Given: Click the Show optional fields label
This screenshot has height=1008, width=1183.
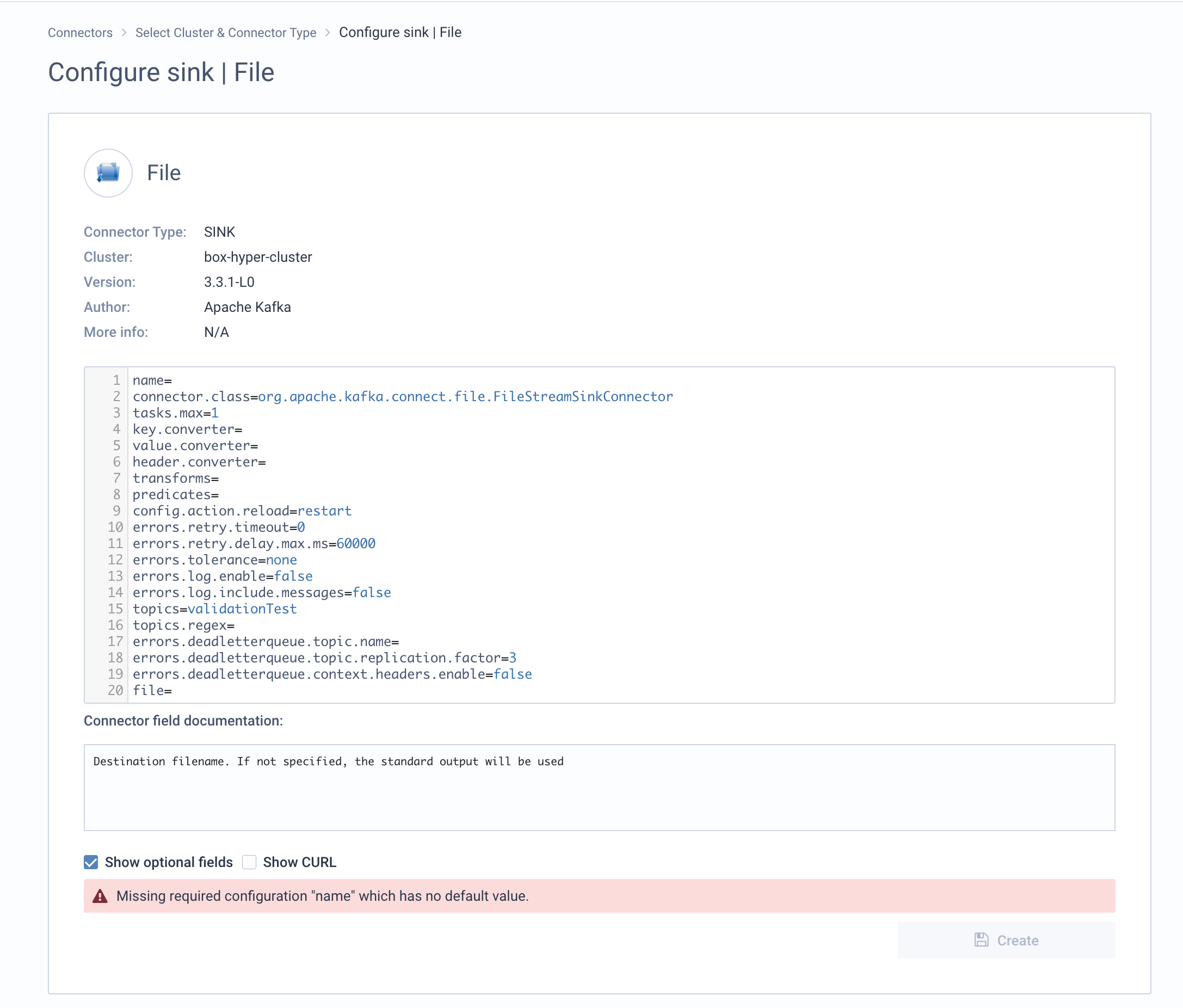Looking at the screenshot, I should [x=169, y=862].
